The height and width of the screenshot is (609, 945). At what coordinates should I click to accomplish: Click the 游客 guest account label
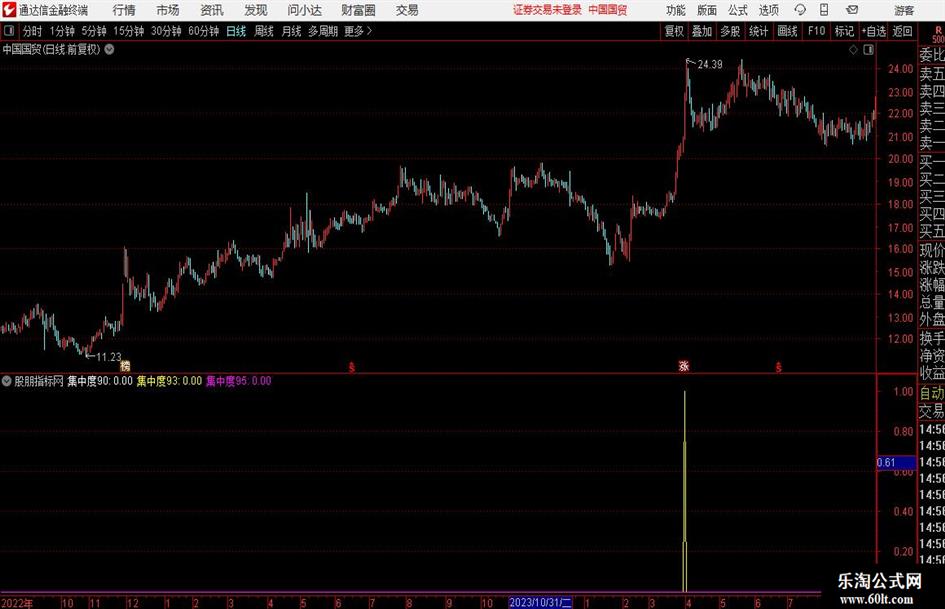(x=903, y=10)
